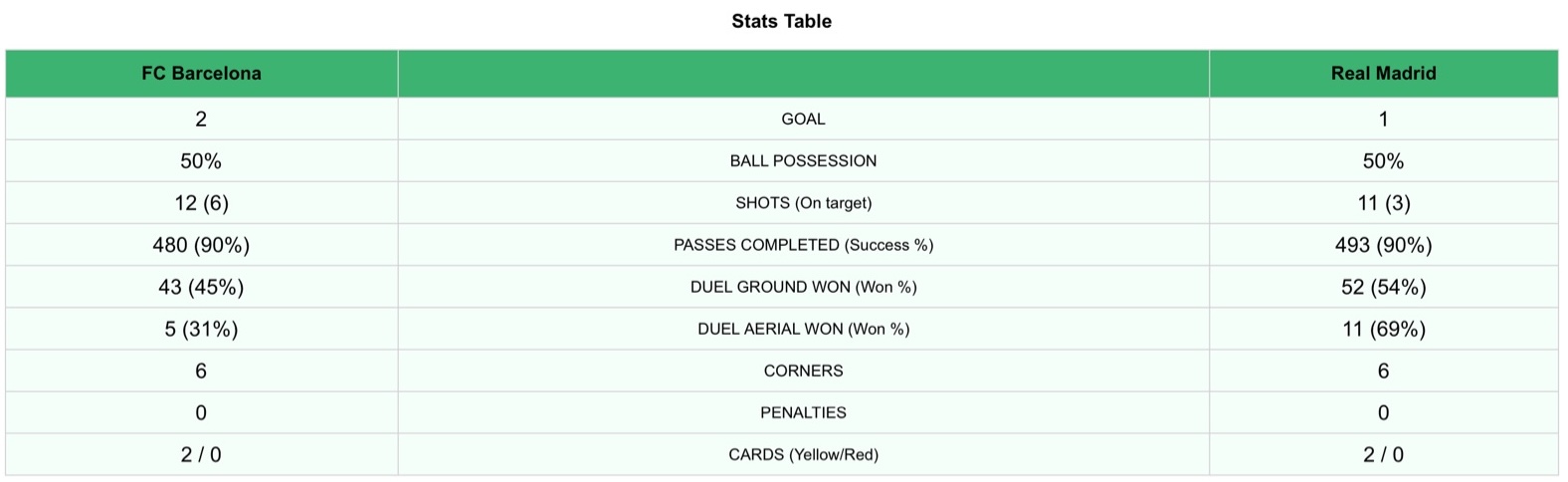Image resolution: width=1568 pixels, height=482 pixels.
Task: Select the 43 (45%) ground duels cell
Action: (x=201, y=287)
